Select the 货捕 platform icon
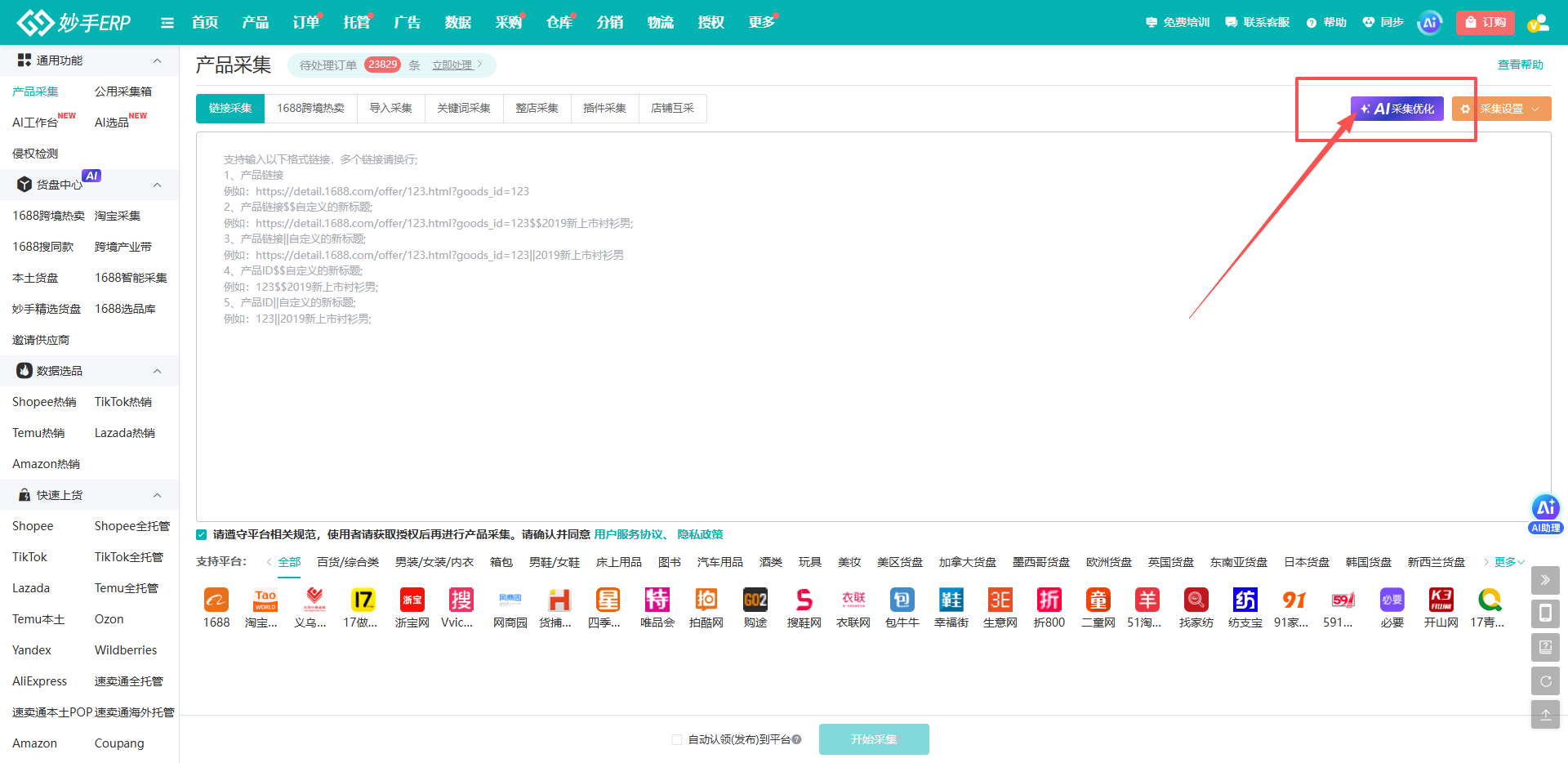The image size is (1568, 763). [559, 600]
